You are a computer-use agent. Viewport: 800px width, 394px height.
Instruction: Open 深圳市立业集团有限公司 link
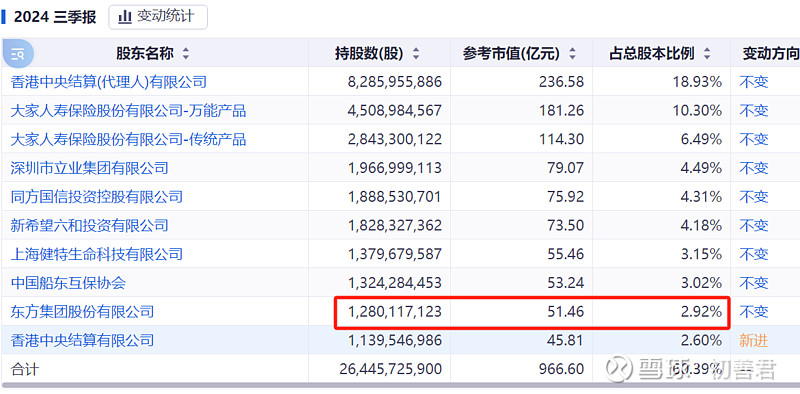89,168
